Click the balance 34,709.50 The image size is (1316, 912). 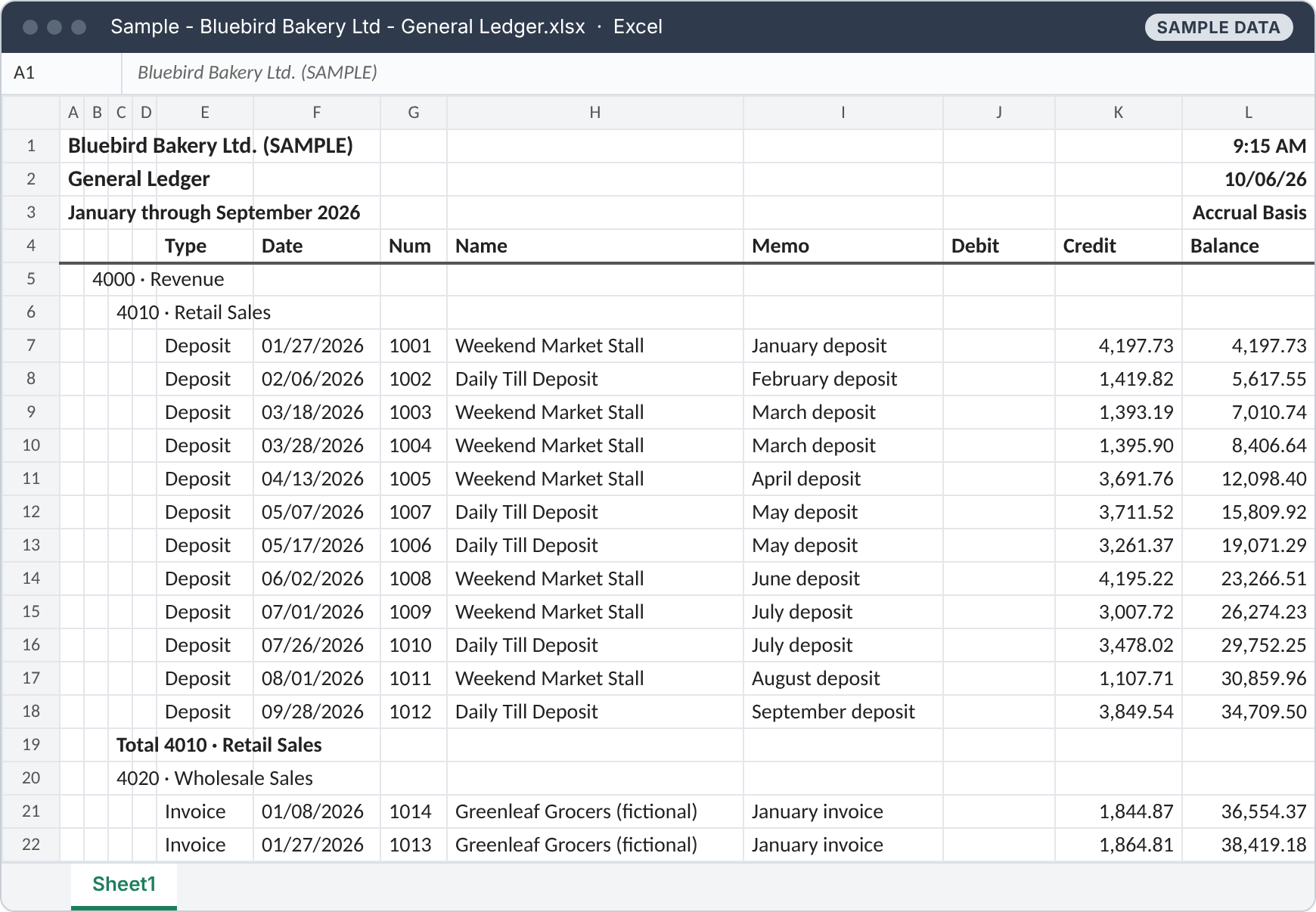[x=1249, y=712]
